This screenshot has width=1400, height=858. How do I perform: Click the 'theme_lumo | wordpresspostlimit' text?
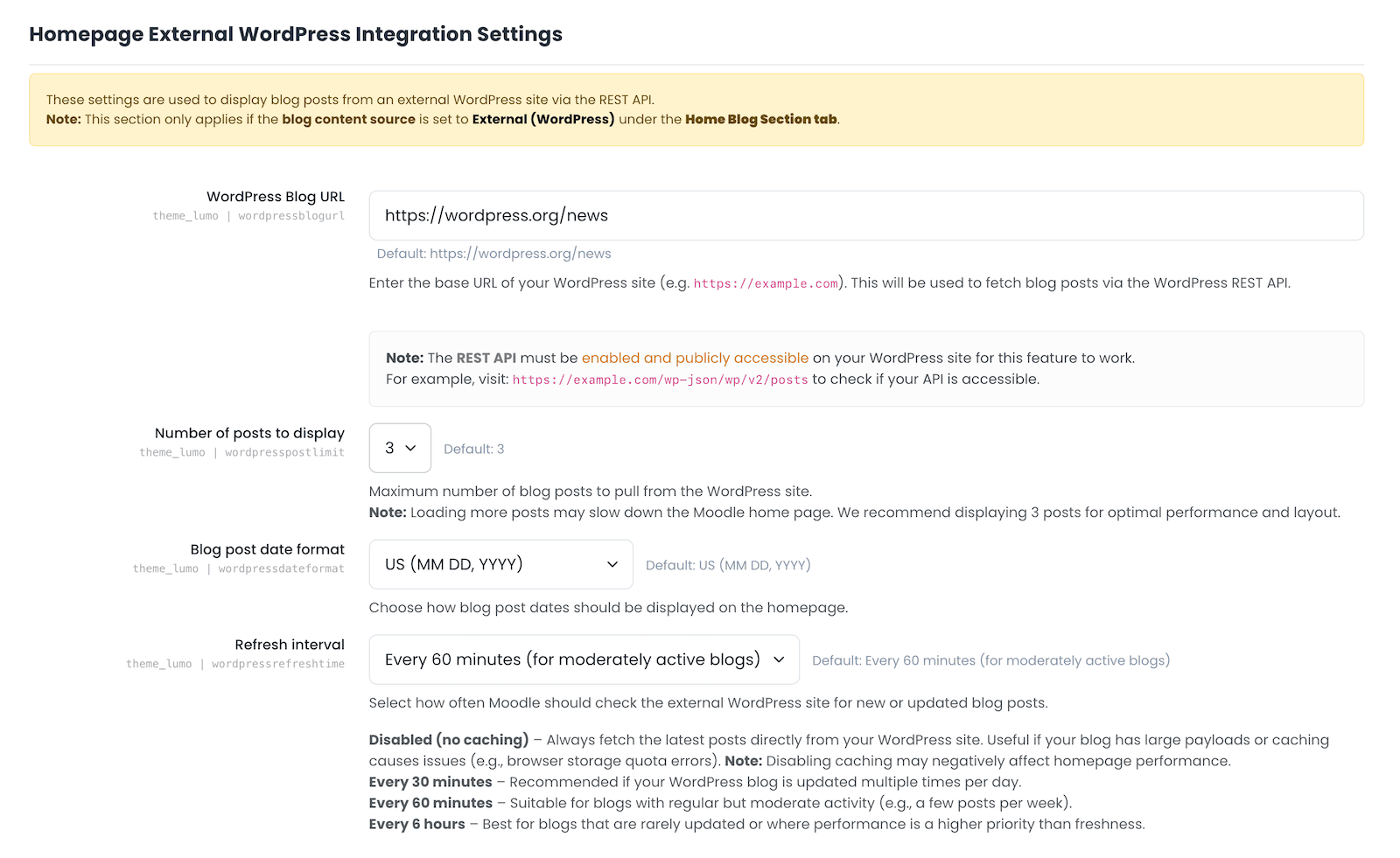[x=242, y=452]
